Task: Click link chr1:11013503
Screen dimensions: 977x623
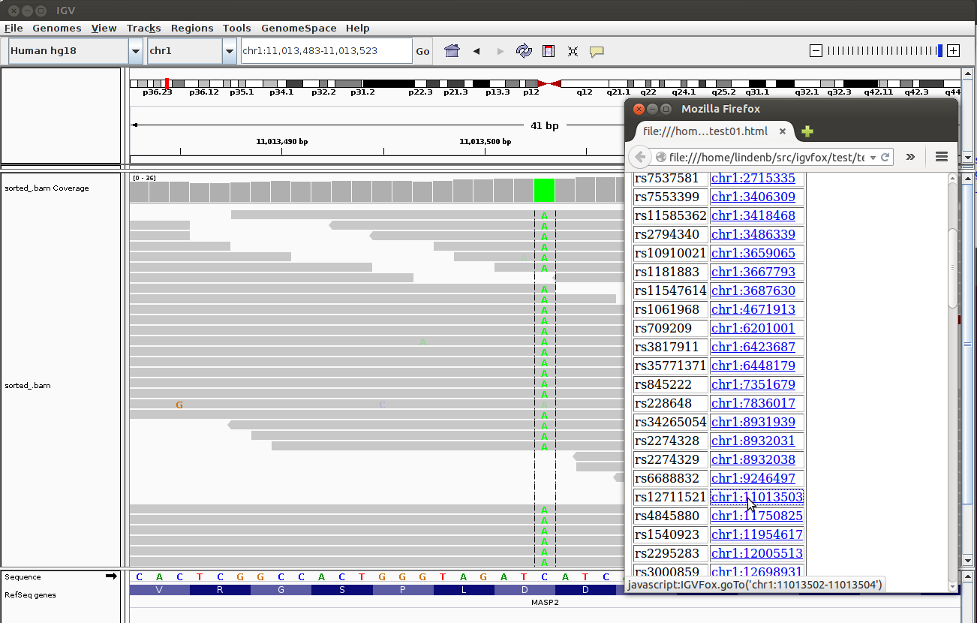Action: click(756, 497)
